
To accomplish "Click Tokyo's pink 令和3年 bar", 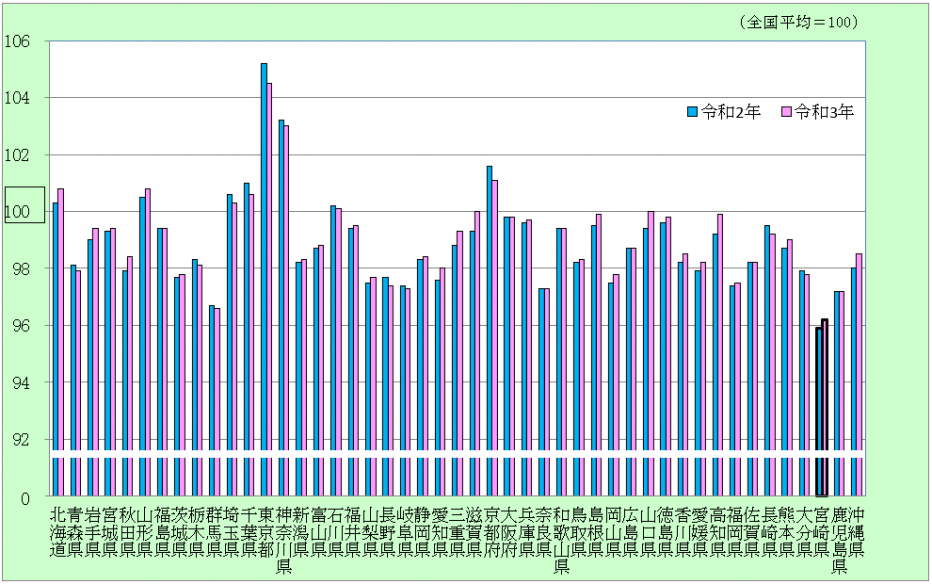I will [x=269, y=289].
